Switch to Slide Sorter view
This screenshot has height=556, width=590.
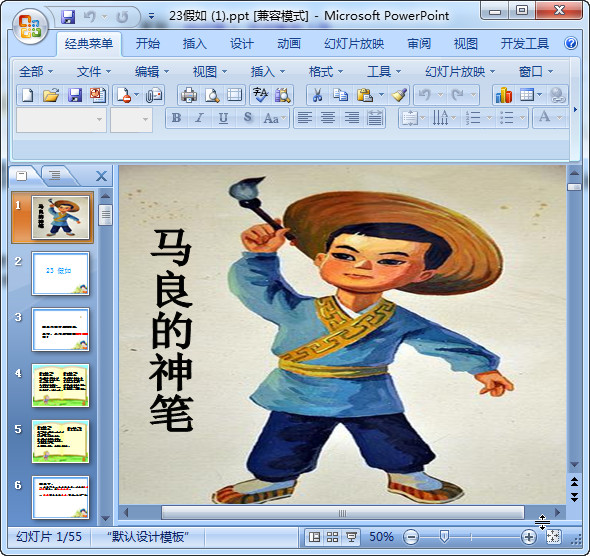[332, 537]
